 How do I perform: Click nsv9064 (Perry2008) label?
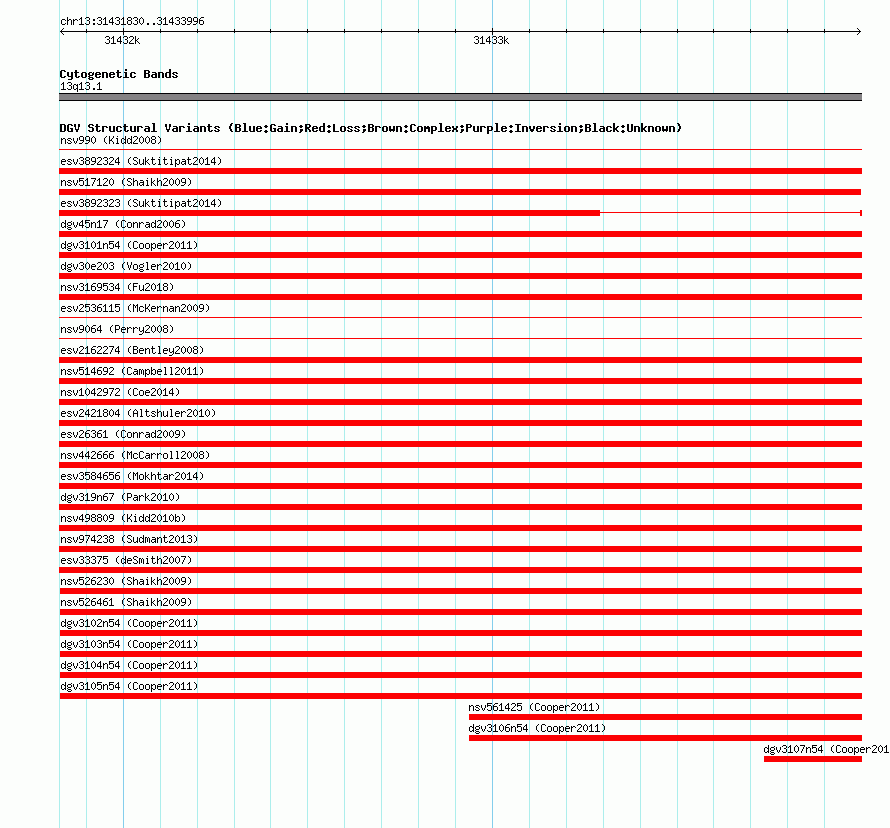(117, 329)
